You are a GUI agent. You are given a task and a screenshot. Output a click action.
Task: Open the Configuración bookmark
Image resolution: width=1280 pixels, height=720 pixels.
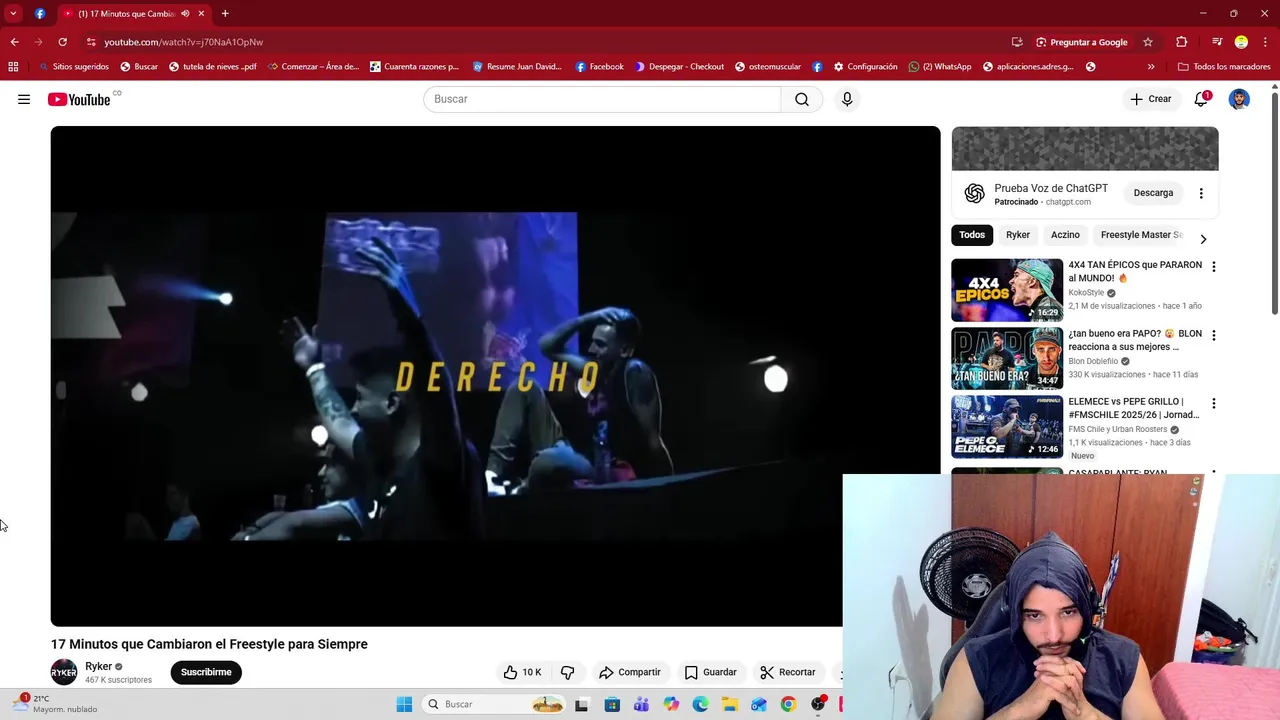865,67
